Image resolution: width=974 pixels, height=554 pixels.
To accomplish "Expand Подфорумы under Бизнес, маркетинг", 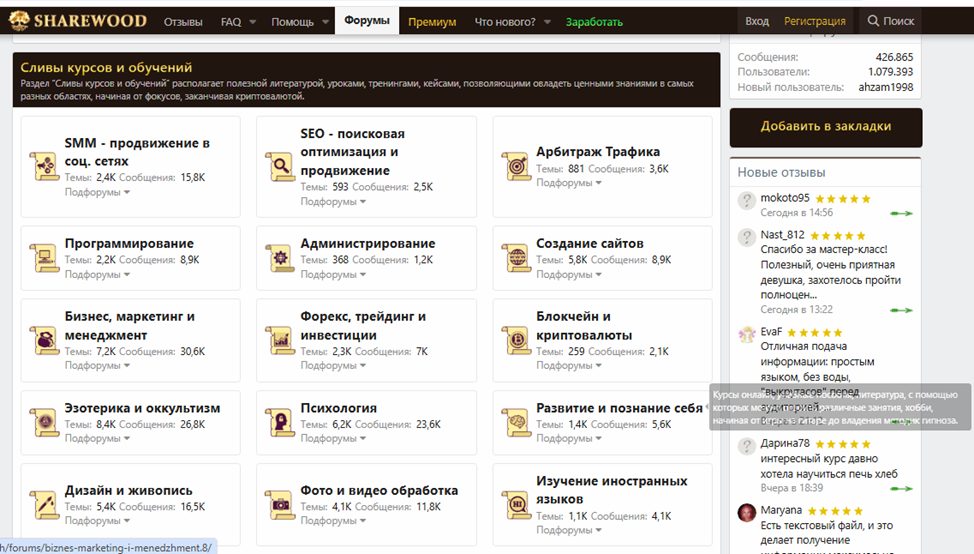I will 97,366.
